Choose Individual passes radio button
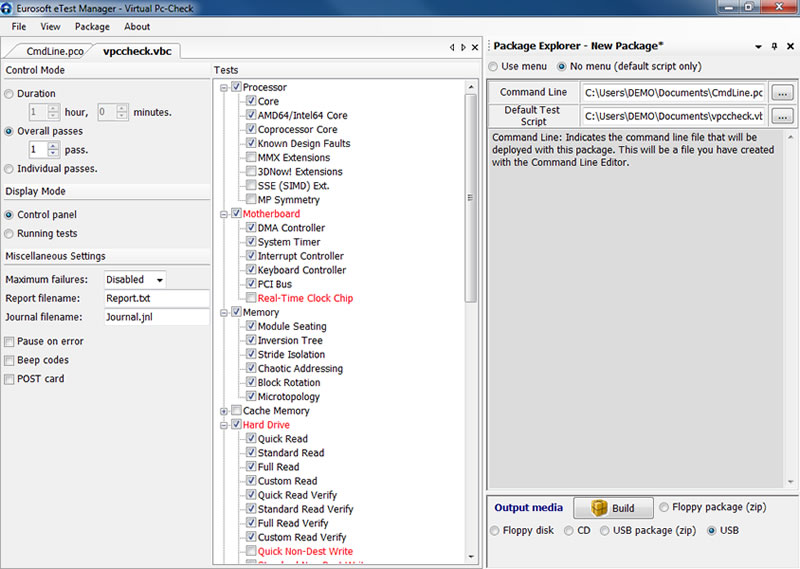The width and height of the screenshot is (800, 569). click(9, 169)
